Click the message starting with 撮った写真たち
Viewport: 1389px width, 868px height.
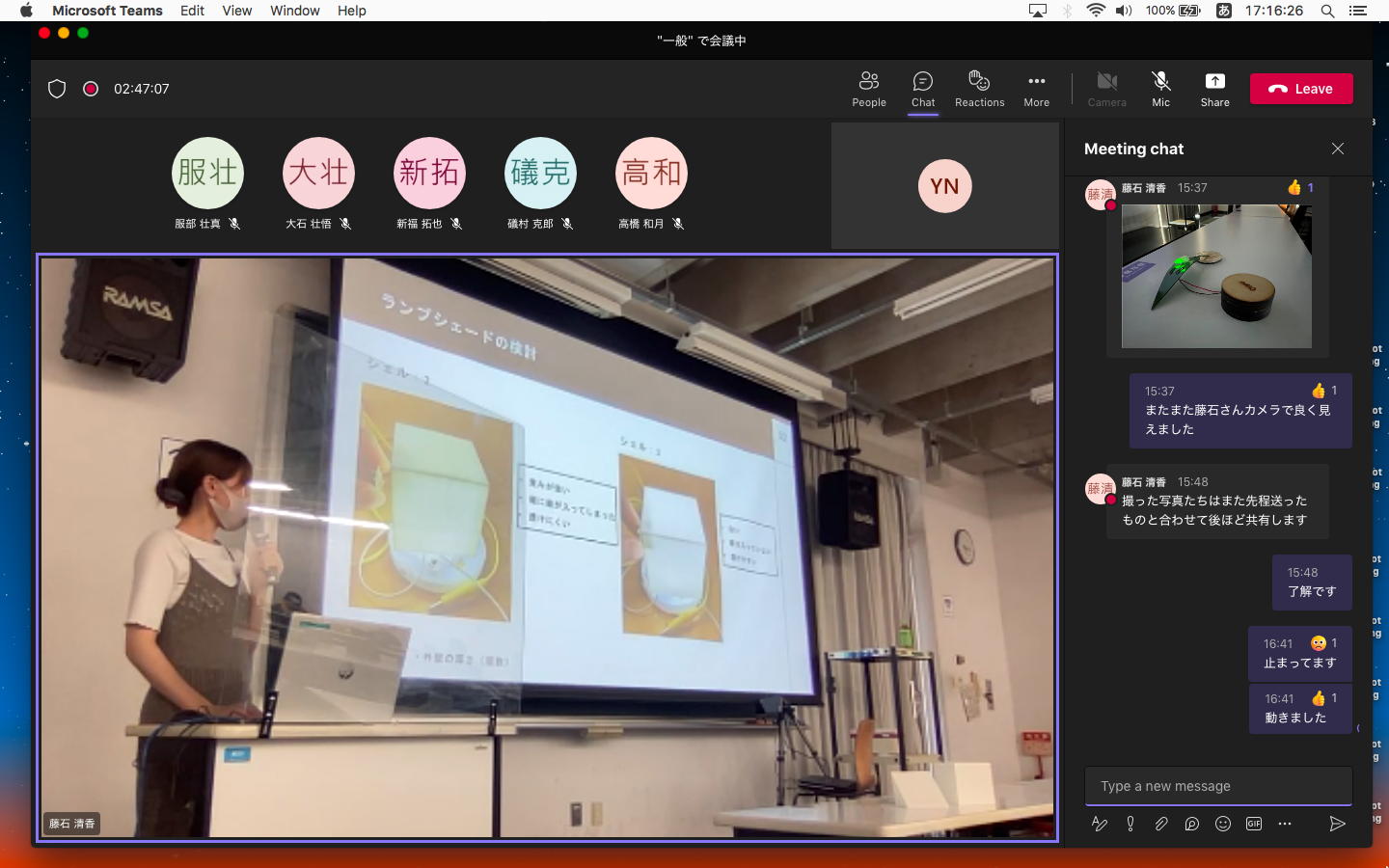(x=1217, y=502)
